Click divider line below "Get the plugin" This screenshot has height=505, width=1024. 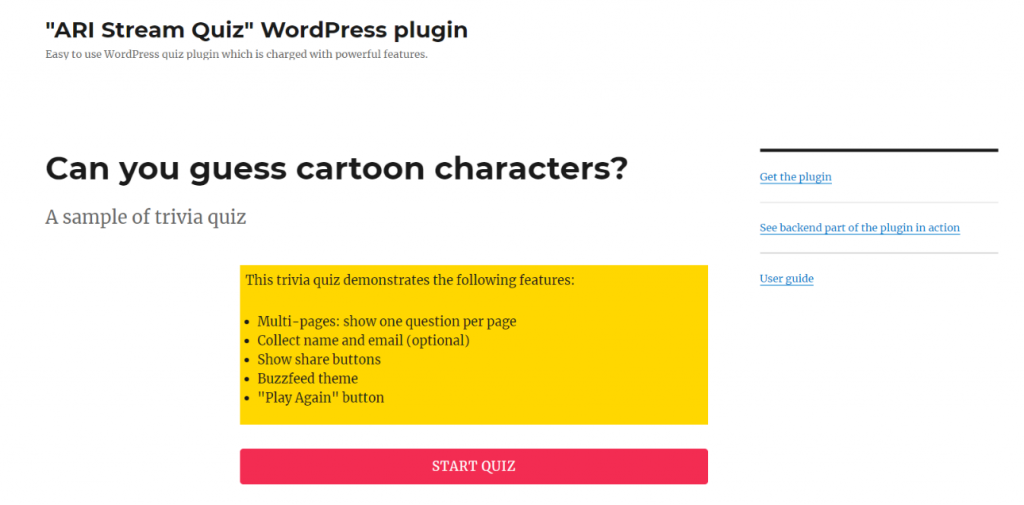[x=879, y=203]
